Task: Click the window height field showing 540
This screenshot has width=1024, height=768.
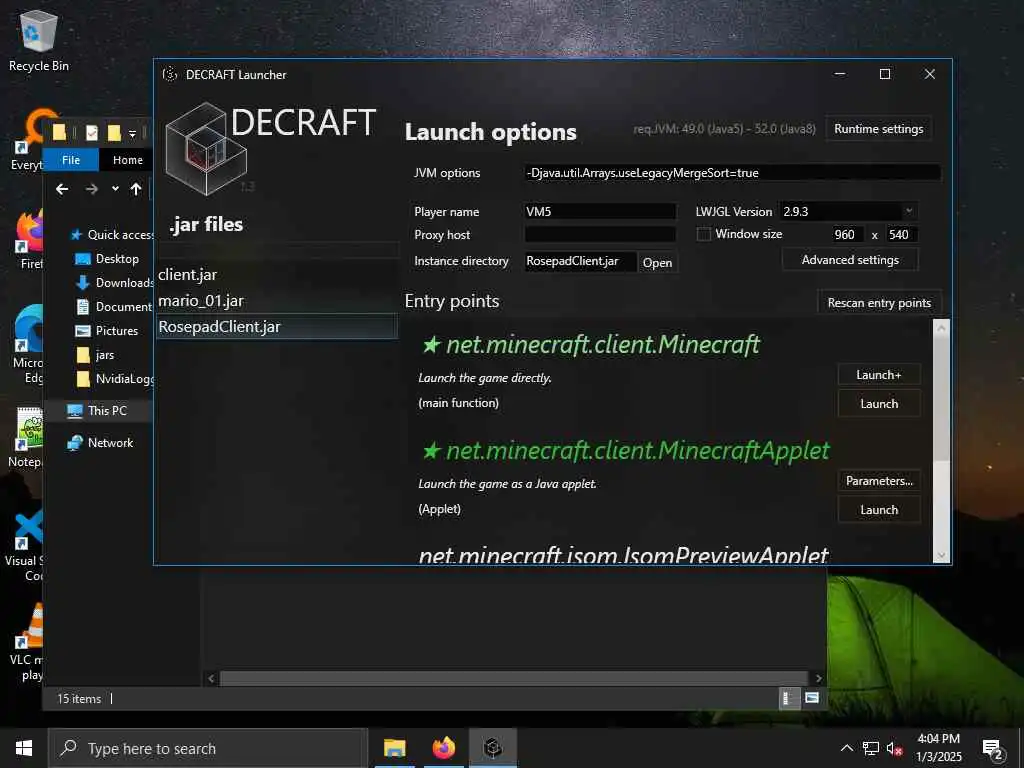Action: tap(900, 234)
